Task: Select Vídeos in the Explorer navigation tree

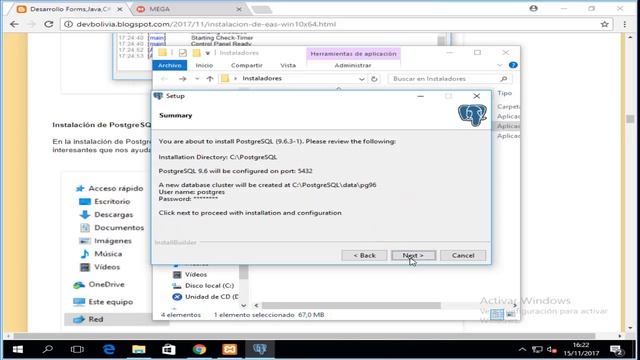Action: (196, 275)
